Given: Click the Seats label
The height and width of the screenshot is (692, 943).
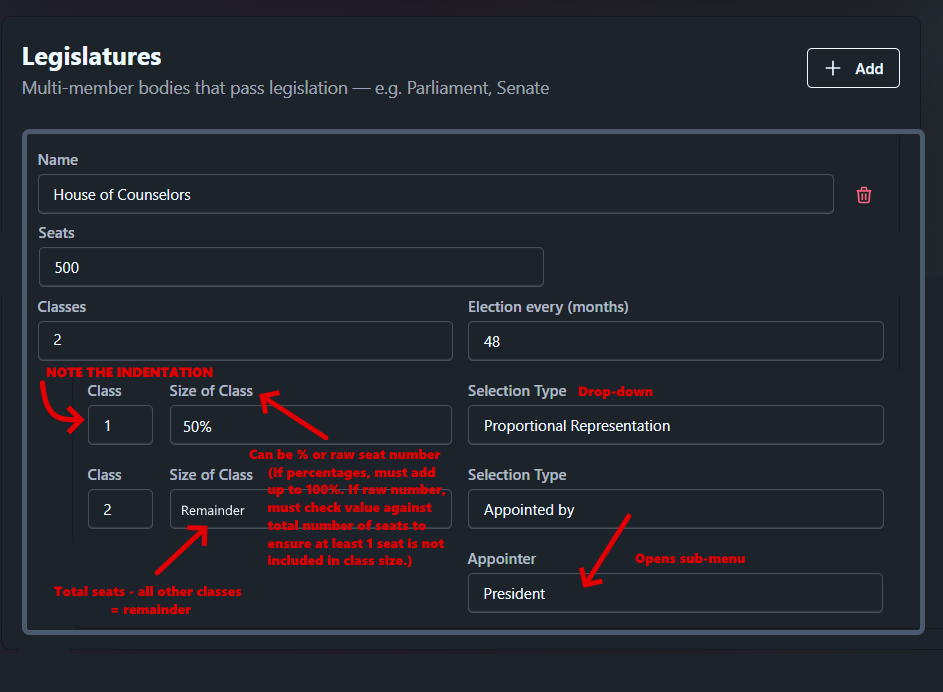Looking at the screenshot, I should [57, 233].
